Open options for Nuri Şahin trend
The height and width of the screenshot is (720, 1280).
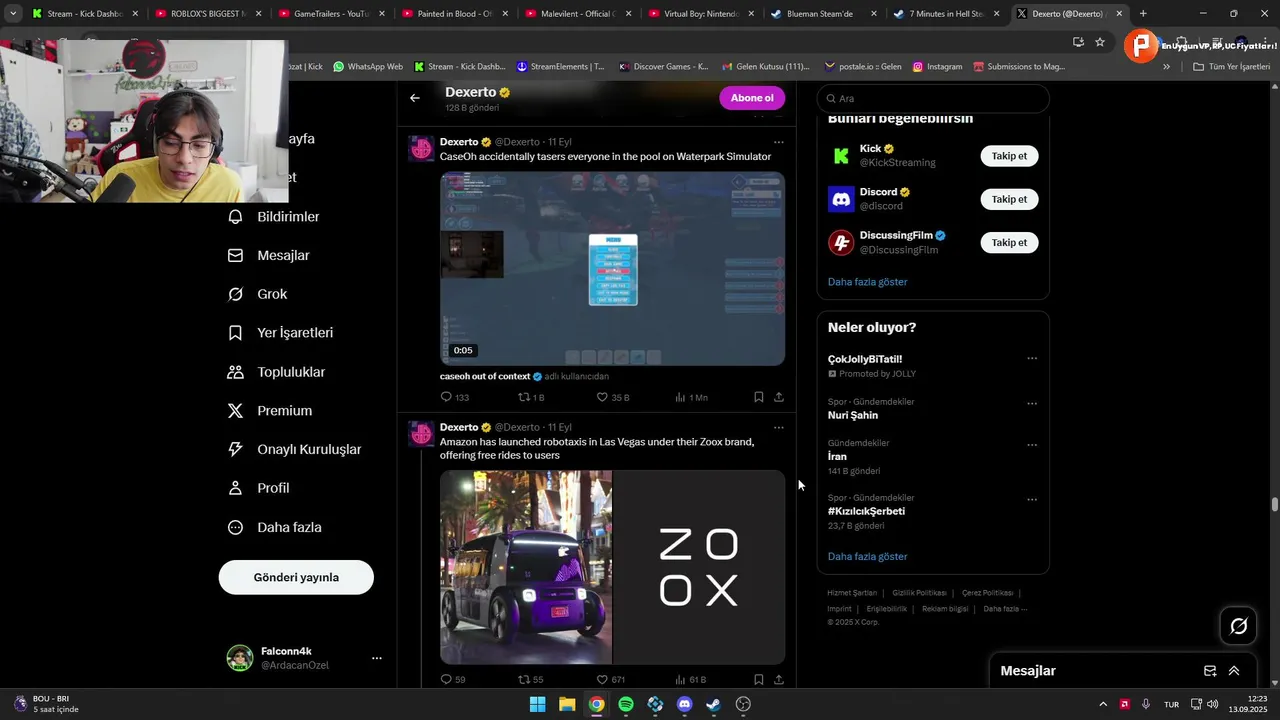click(x=1032, y=403)
